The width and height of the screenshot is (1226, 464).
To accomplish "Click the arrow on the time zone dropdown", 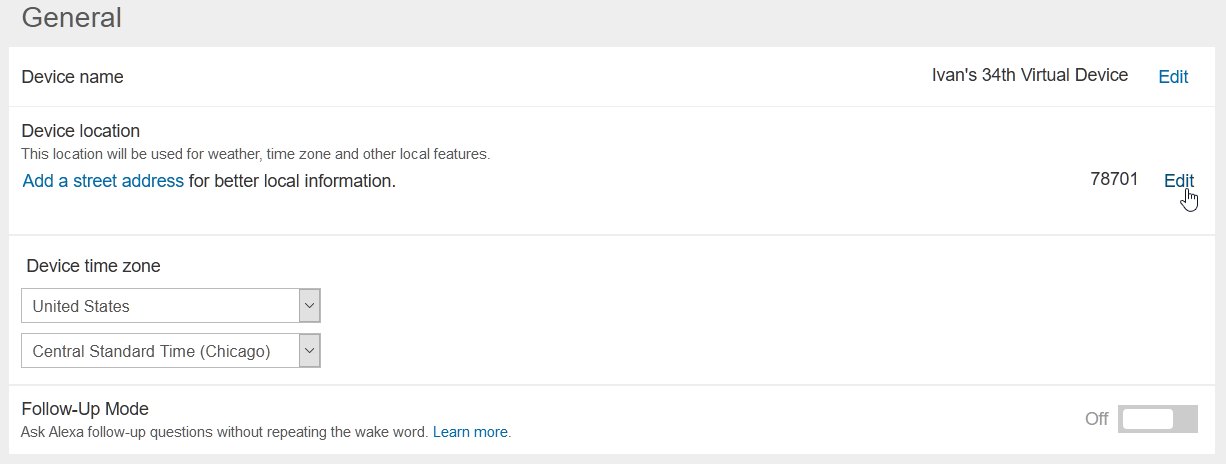I will [310, 351].
